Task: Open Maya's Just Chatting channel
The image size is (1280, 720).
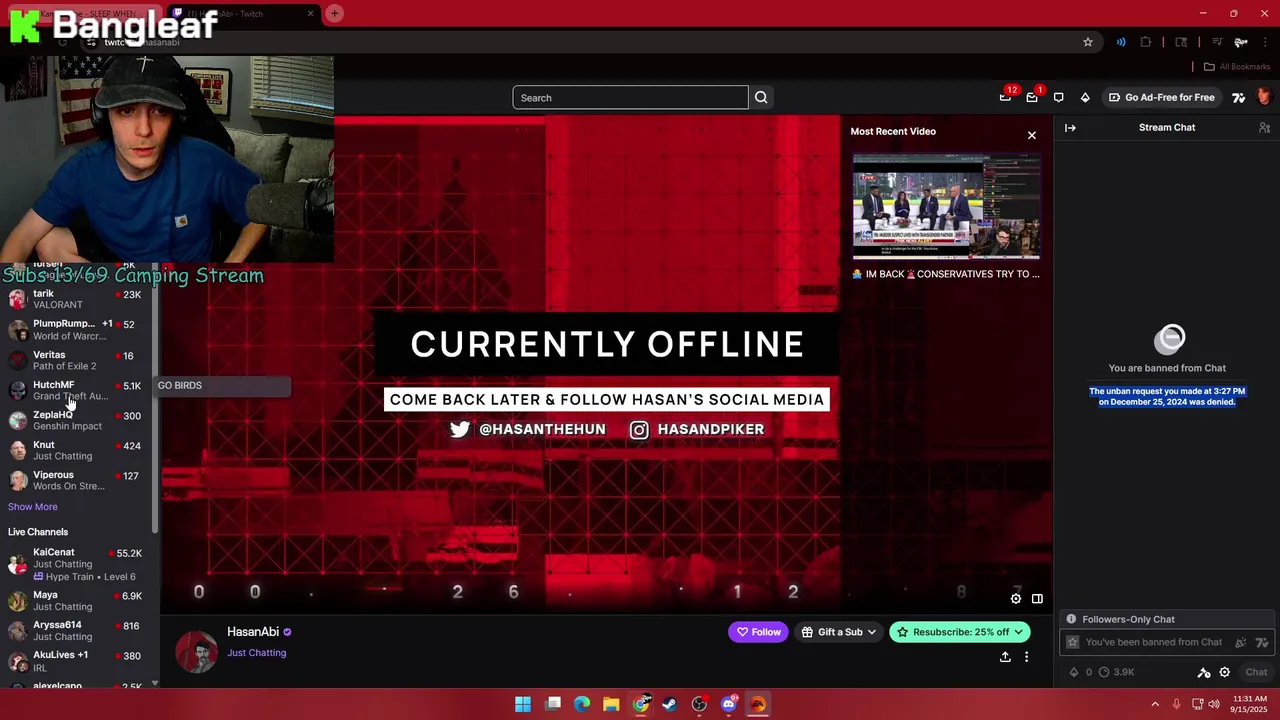Action: pos(76,600)
